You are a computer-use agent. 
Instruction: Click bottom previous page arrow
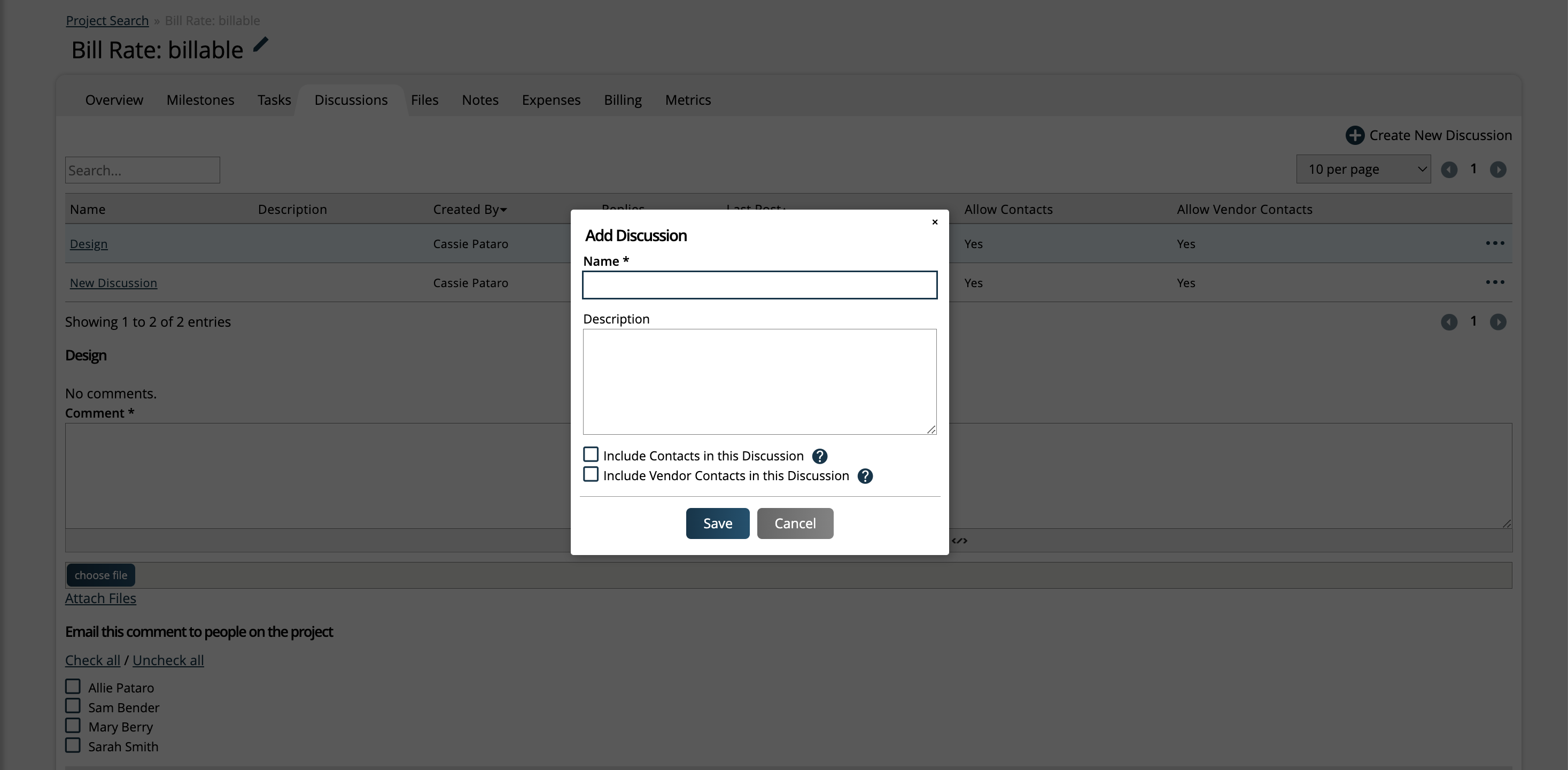[x=1449, y=322]
